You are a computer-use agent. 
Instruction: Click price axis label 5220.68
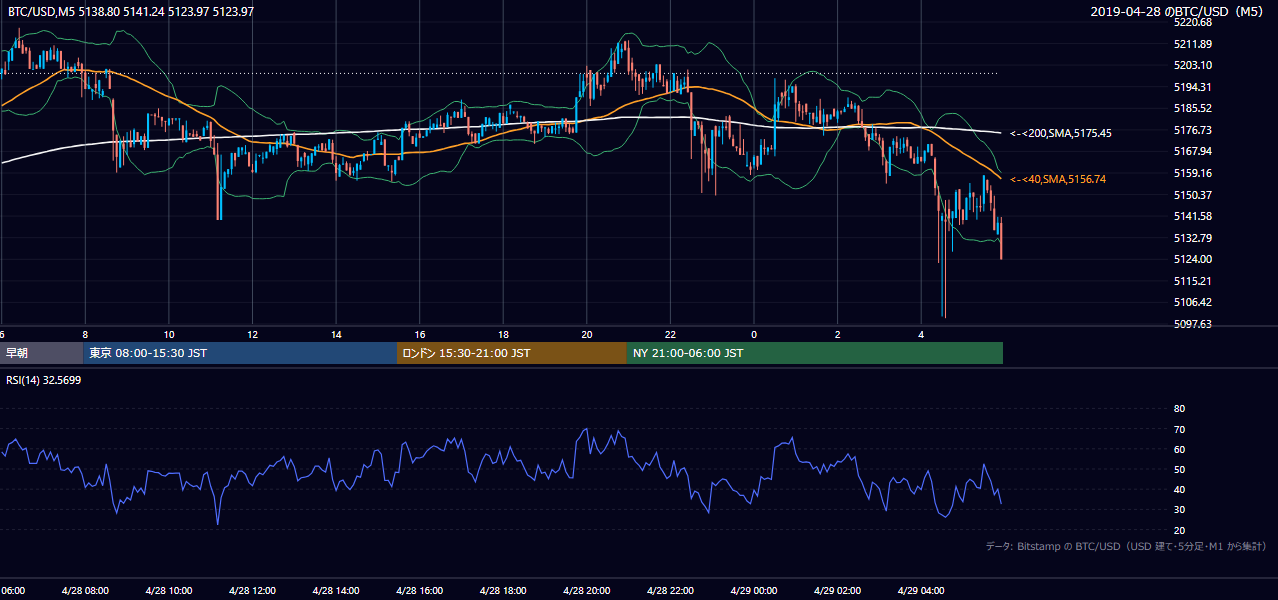1193,22
